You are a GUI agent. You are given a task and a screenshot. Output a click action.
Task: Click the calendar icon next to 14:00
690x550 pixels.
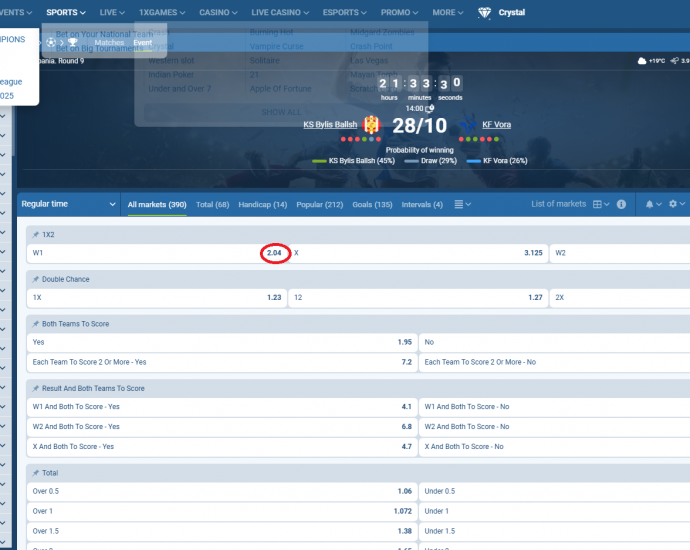point(430,108)
